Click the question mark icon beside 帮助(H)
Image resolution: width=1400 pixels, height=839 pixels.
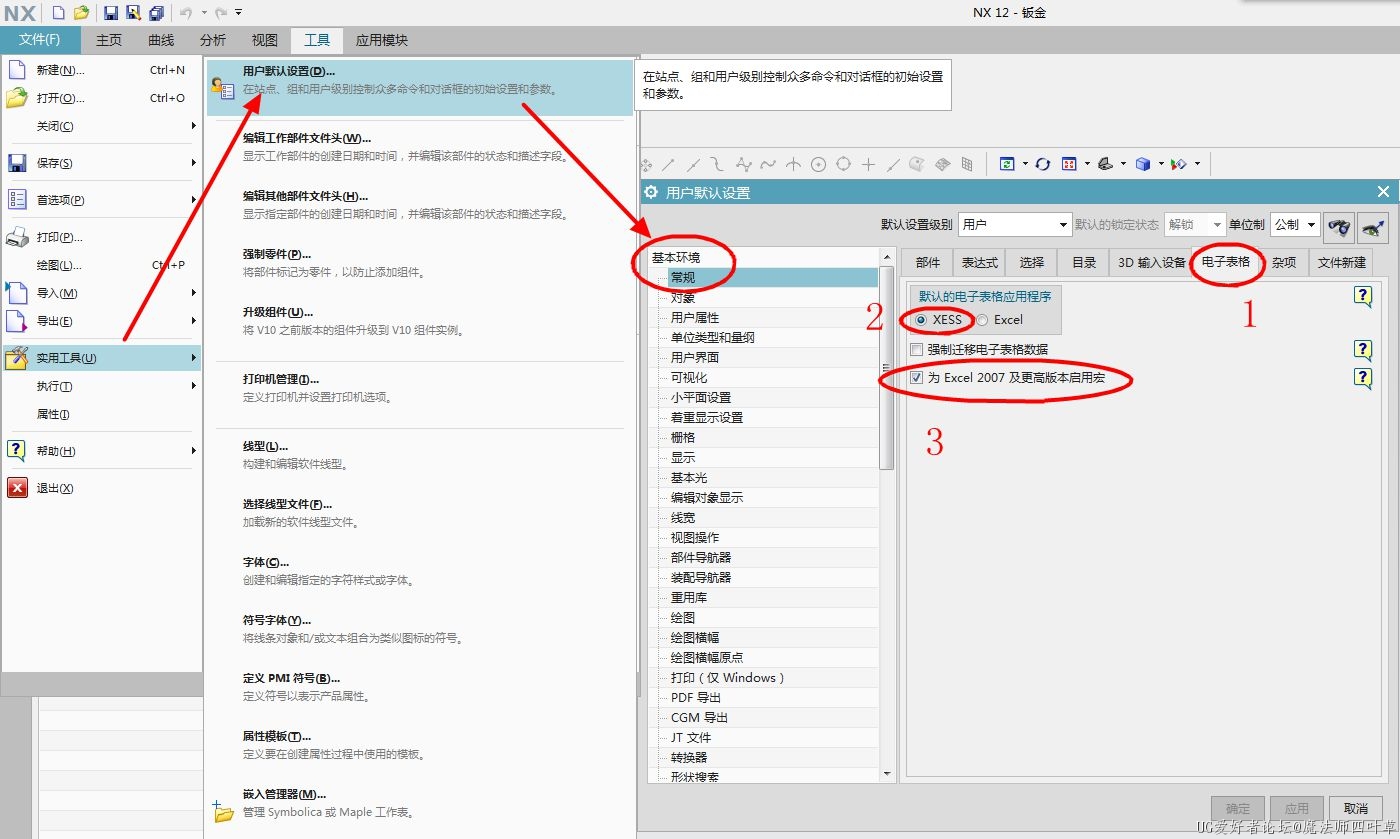point(17,451)
